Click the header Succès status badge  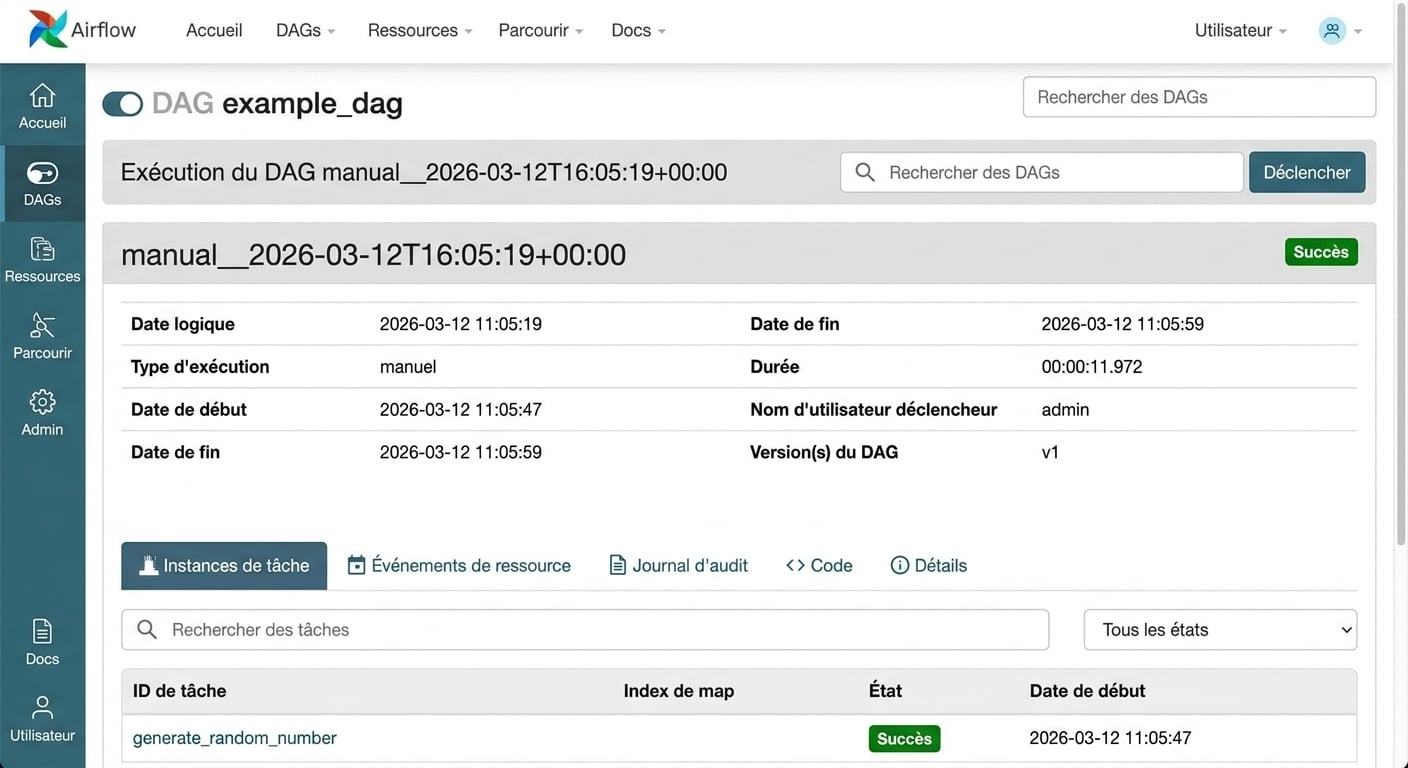[1321, 252]
